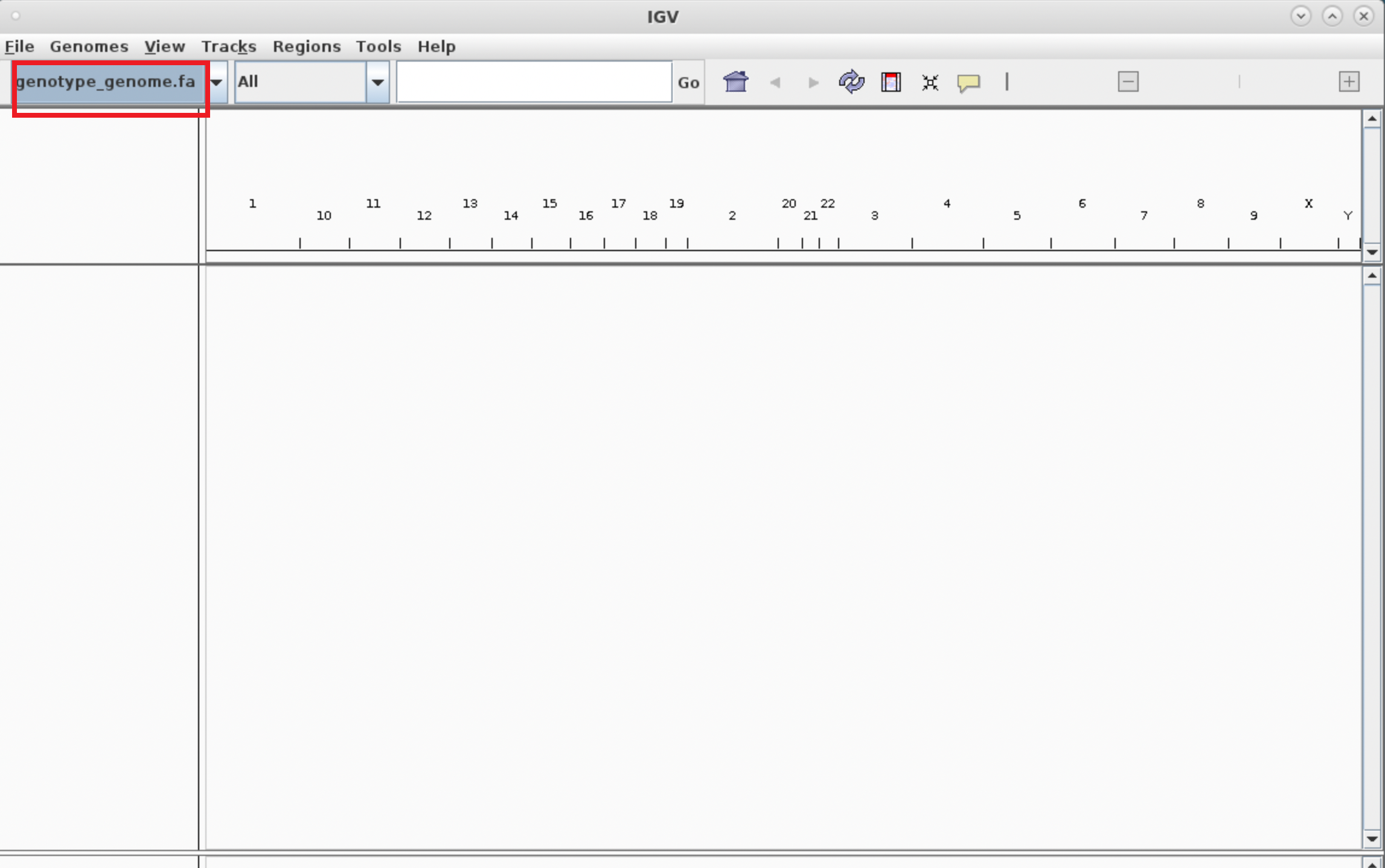Jump to chromosome X label on ruler
Viewport: 1385px width, 868px height.
1309,203
